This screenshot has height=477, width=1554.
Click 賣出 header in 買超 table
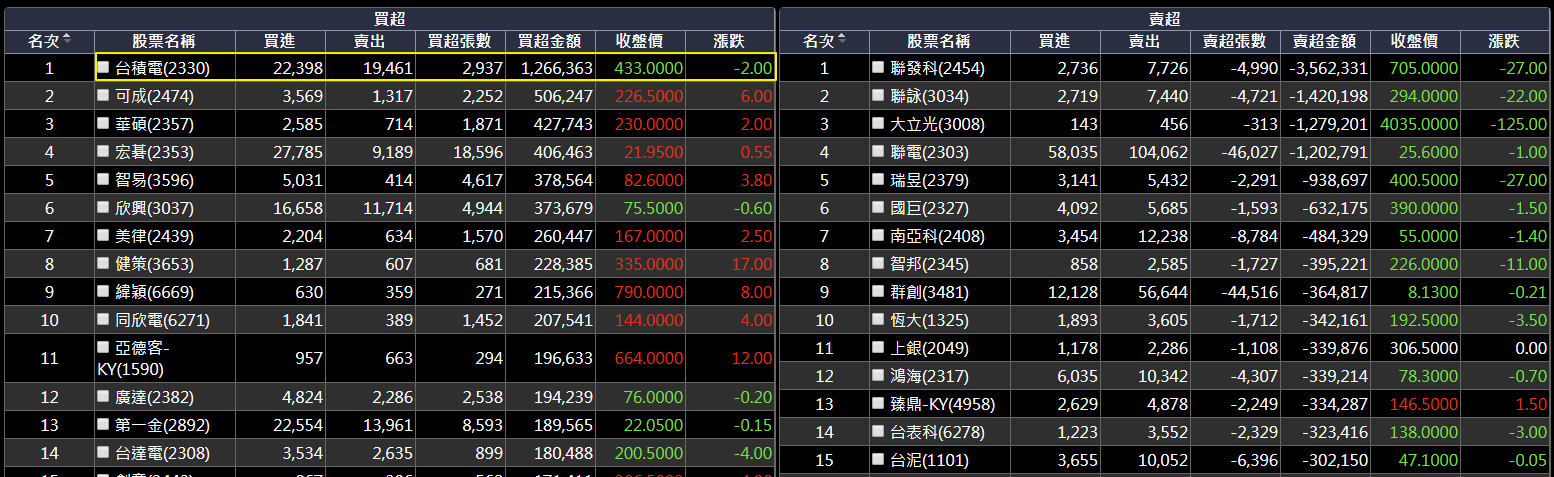click(370, 41)
